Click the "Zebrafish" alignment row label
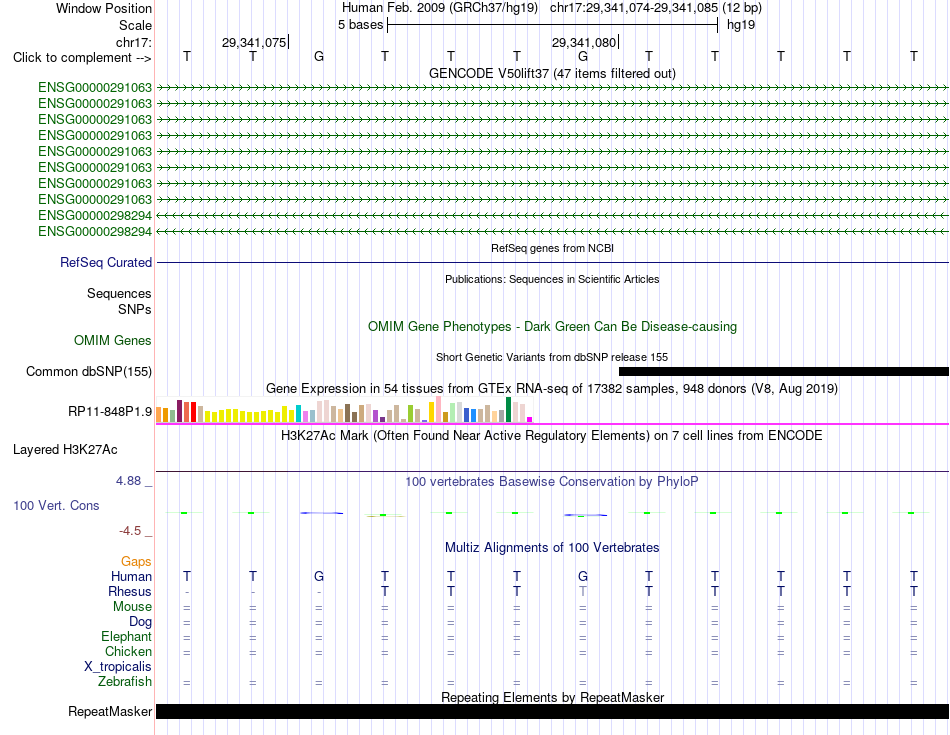This screenshot has width=950, height=735. point(125,682)
